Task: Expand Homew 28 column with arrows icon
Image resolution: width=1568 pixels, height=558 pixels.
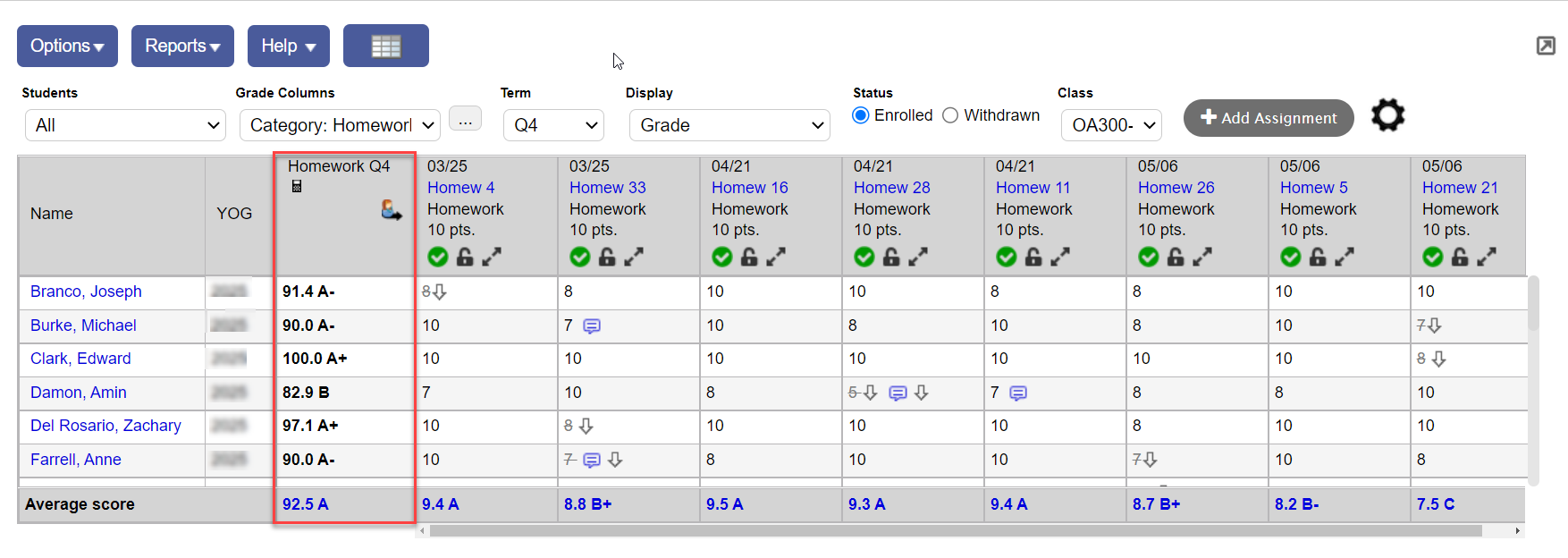Action: pos(918,257)
